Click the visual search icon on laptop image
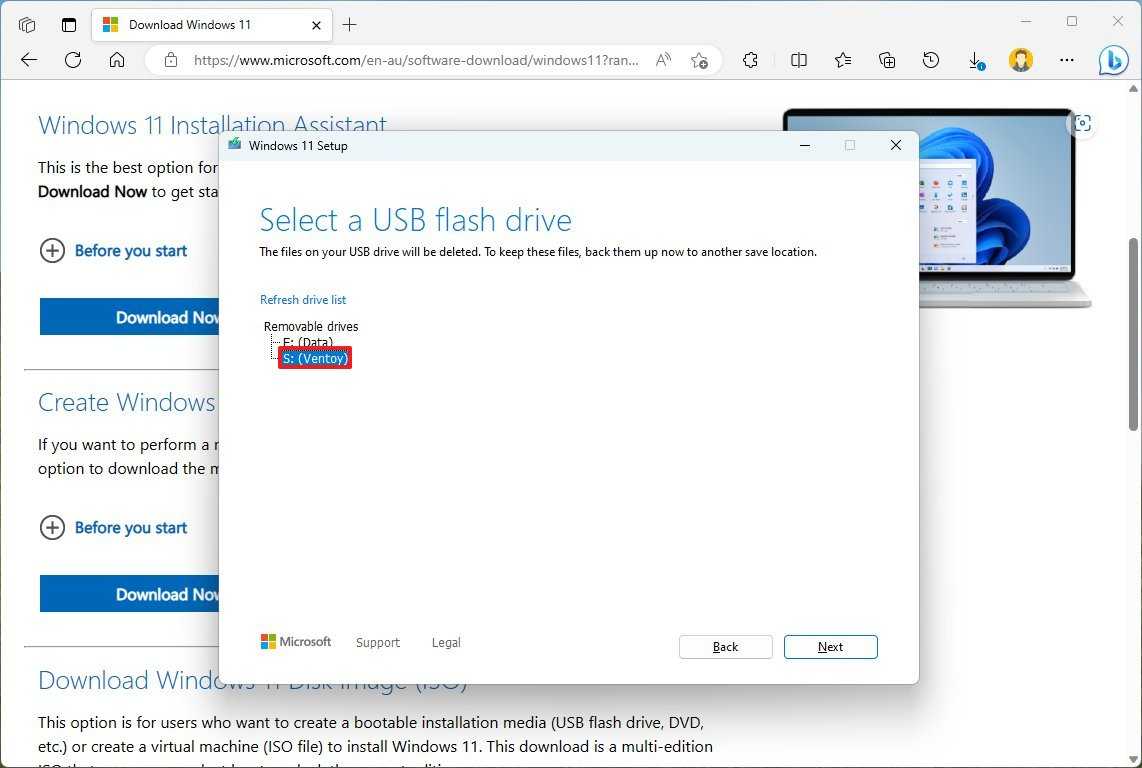Screen dimensions: 1142x768 [x=1082, y=123]
